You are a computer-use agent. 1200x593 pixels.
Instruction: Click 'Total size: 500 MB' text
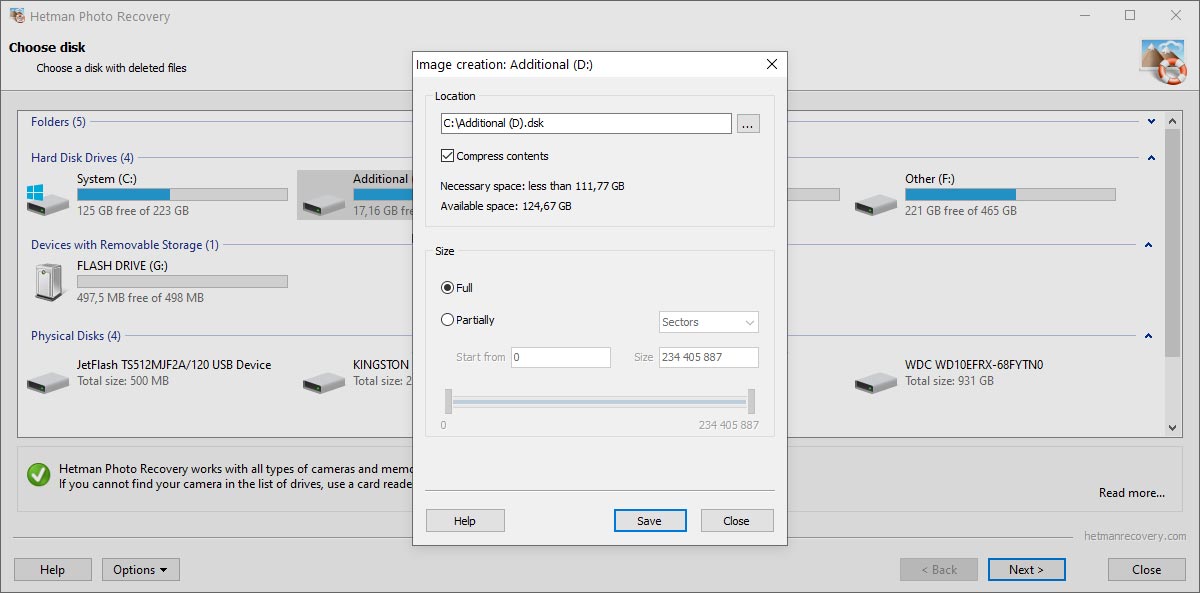click(123, 381)
